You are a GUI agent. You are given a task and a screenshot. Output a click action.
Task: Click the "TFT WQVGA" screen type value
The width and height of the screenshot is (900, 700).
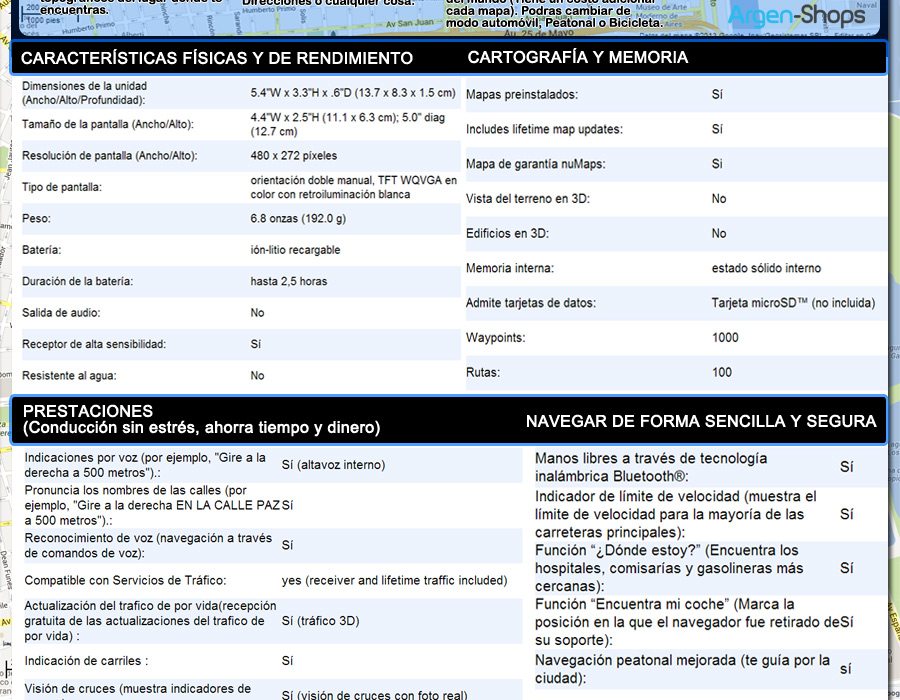pyautogui.click(x=410, y=180)
